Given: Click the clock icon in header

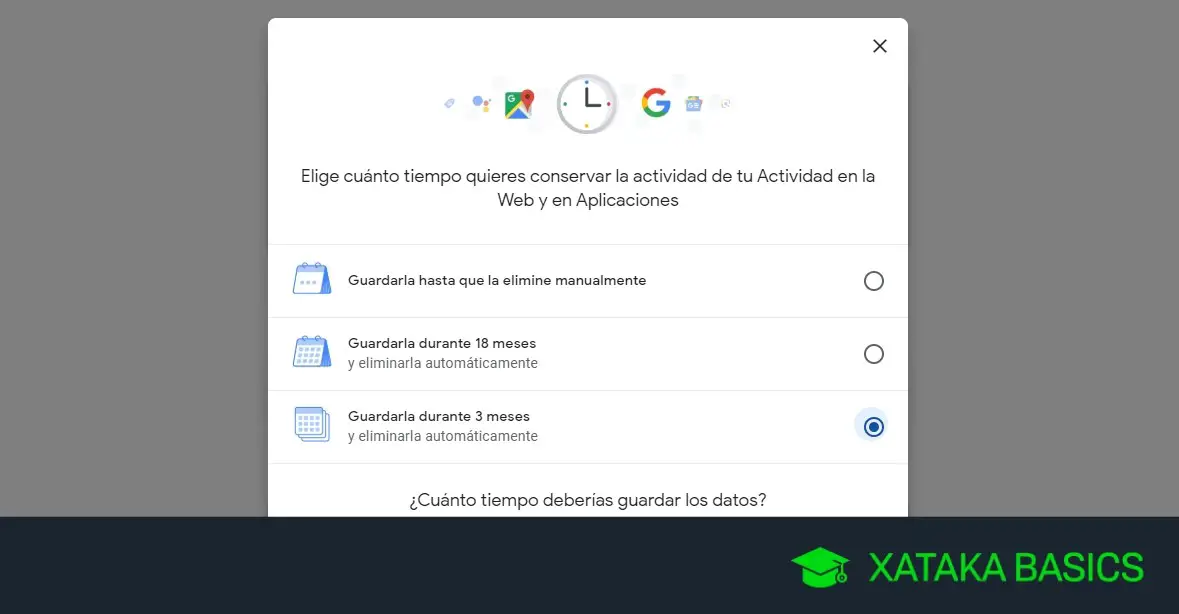Looking at the screenshot, I should pyautogui.click(x=587, y=104).
